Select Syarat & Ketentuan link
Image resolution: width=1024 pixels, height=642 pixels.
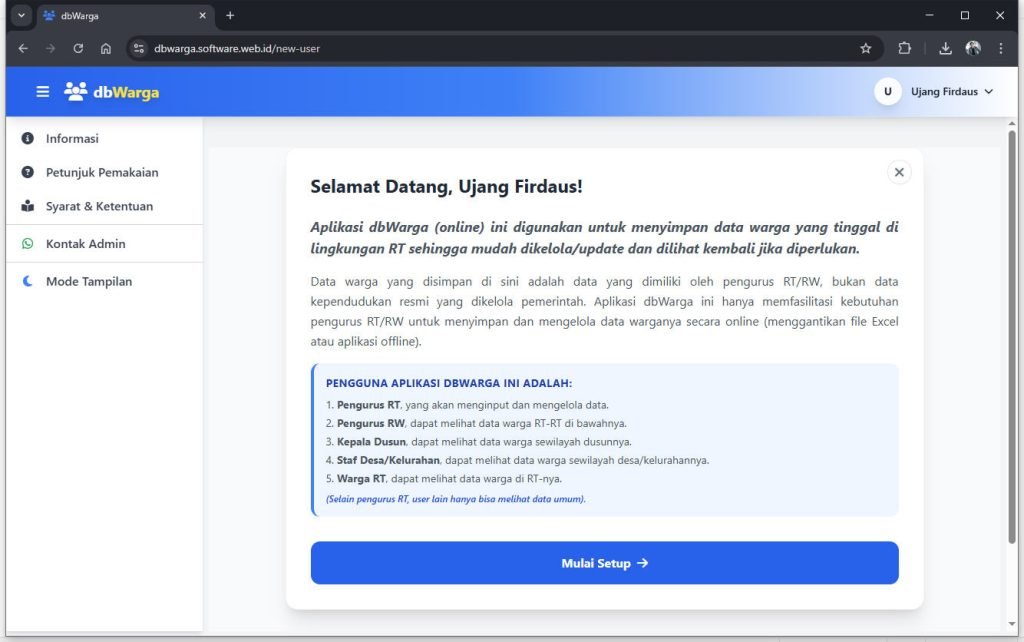click(99, 207)
